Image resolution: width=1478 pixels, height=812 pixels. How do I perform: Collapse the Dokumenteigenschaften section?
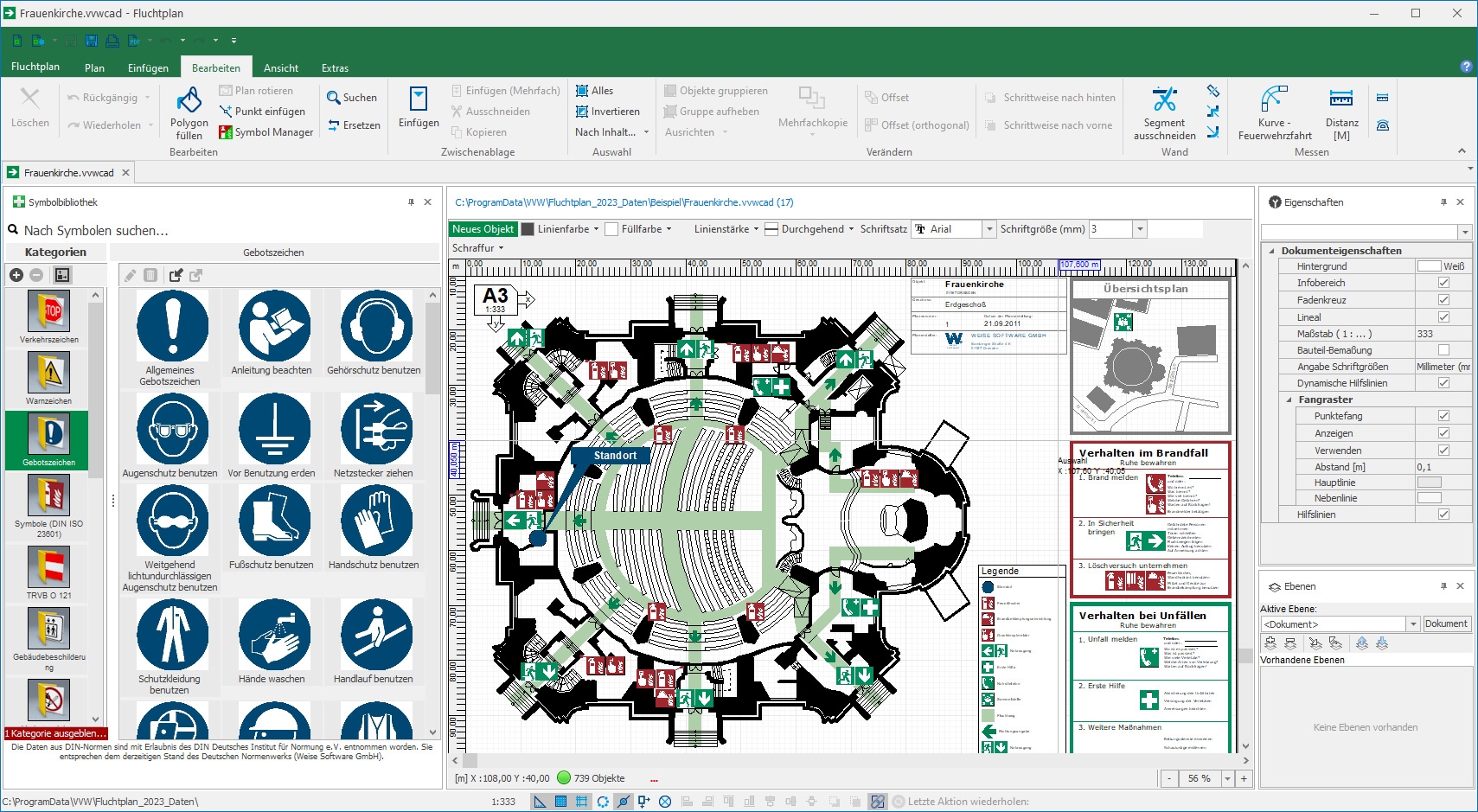[1272, 251]
